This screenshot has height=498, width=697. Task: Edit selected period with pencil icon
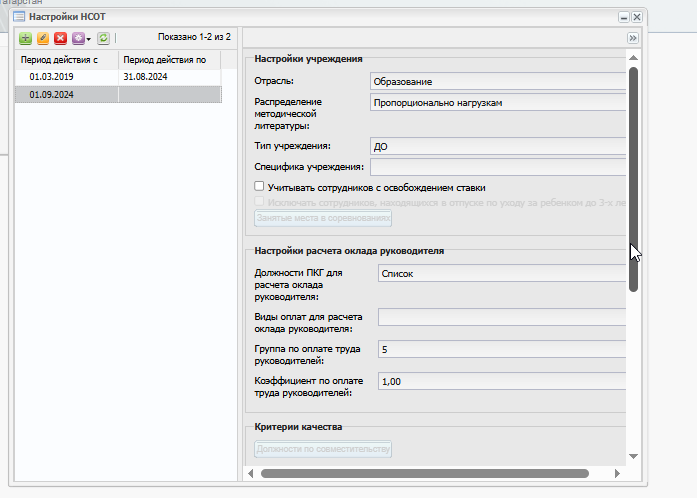pyautogui.click(x=43, y=38)
